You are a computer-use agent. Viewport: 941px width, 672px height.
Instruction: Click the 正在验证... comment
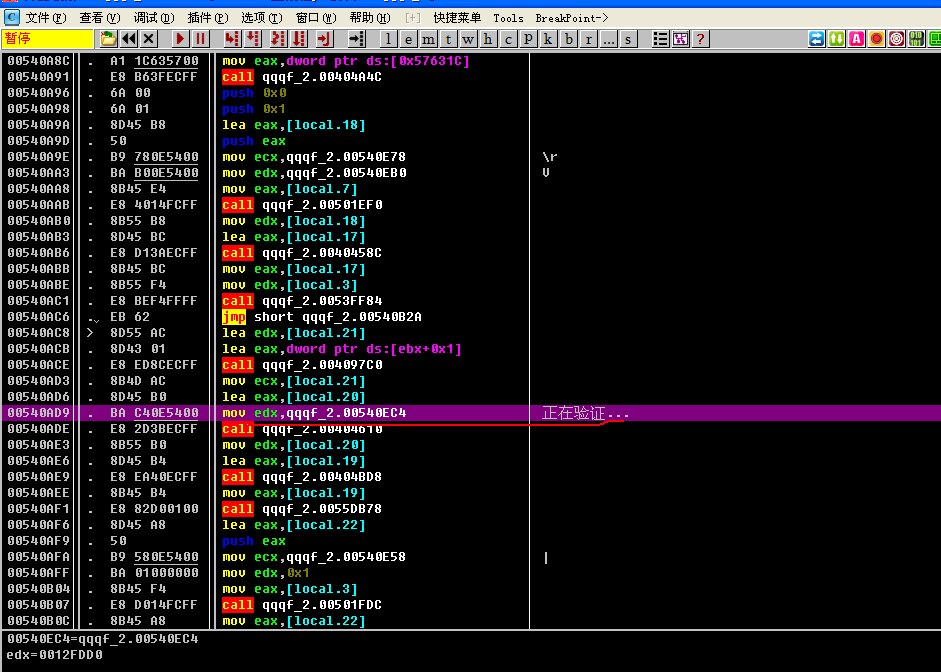pyautogui.click(x=585, y=413)
